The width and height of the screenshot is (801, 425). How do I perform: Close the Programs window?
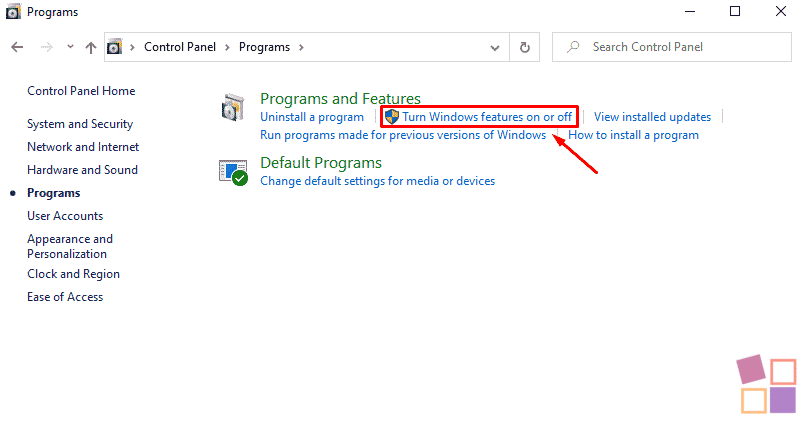(781, 11)
